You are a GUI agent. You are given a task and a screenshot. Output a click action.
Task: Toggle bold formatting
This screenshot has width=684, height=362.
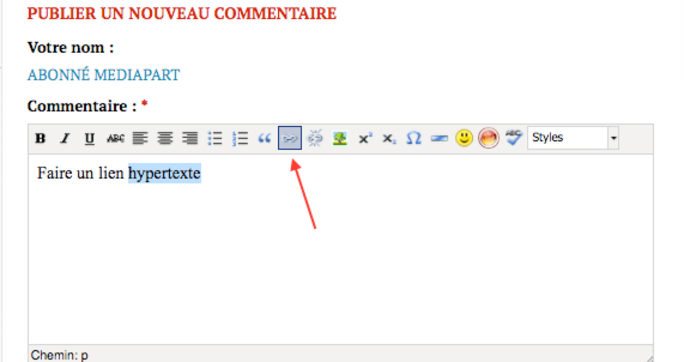[x=41, y=138]
